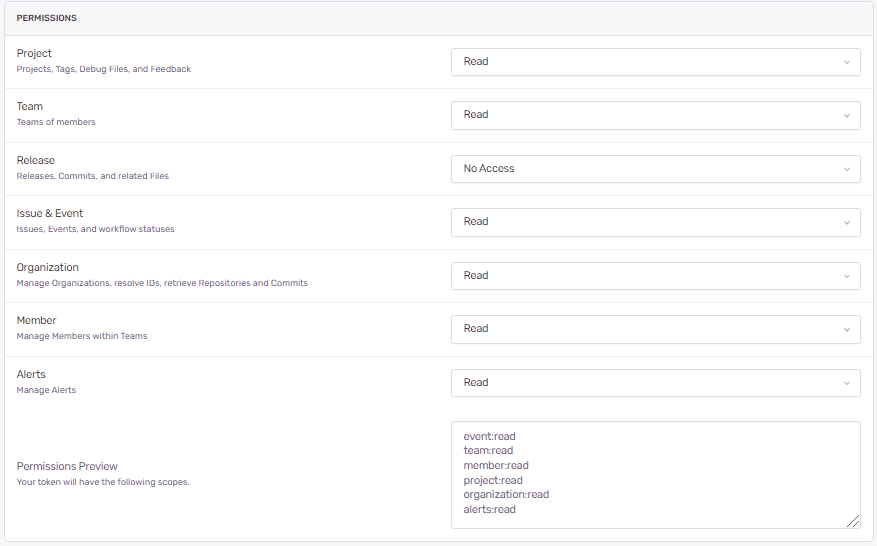877x546 pixels.
Task: Click the chevron arrow in Project select
Action: [847, 62]
